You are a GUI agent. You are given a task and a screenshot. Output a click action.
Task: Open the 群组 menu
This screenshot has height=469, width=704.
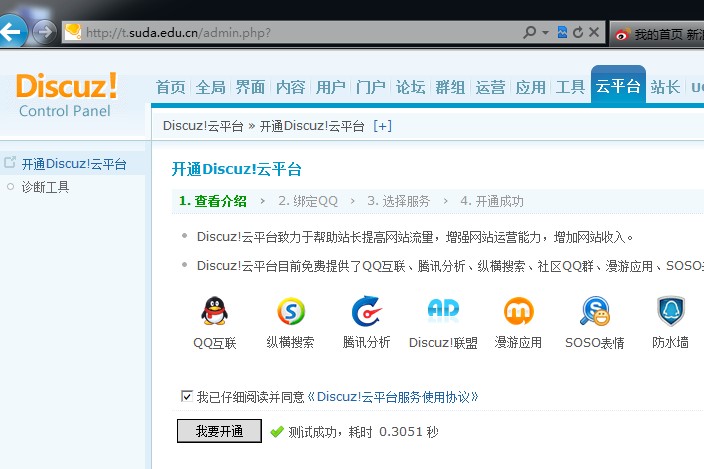click(450, 87)
